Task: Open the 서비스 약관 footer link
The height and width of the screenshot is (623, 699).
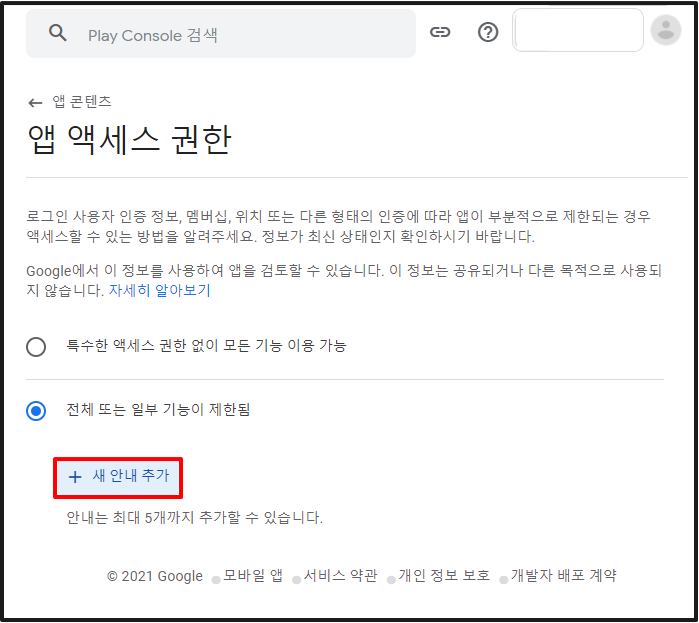Action: (340, 576)
